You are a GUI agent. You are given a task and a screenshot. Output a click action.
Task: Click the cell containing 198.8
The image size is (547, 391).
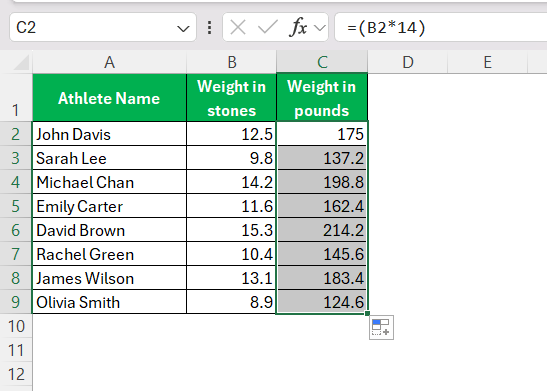(322, 182)
